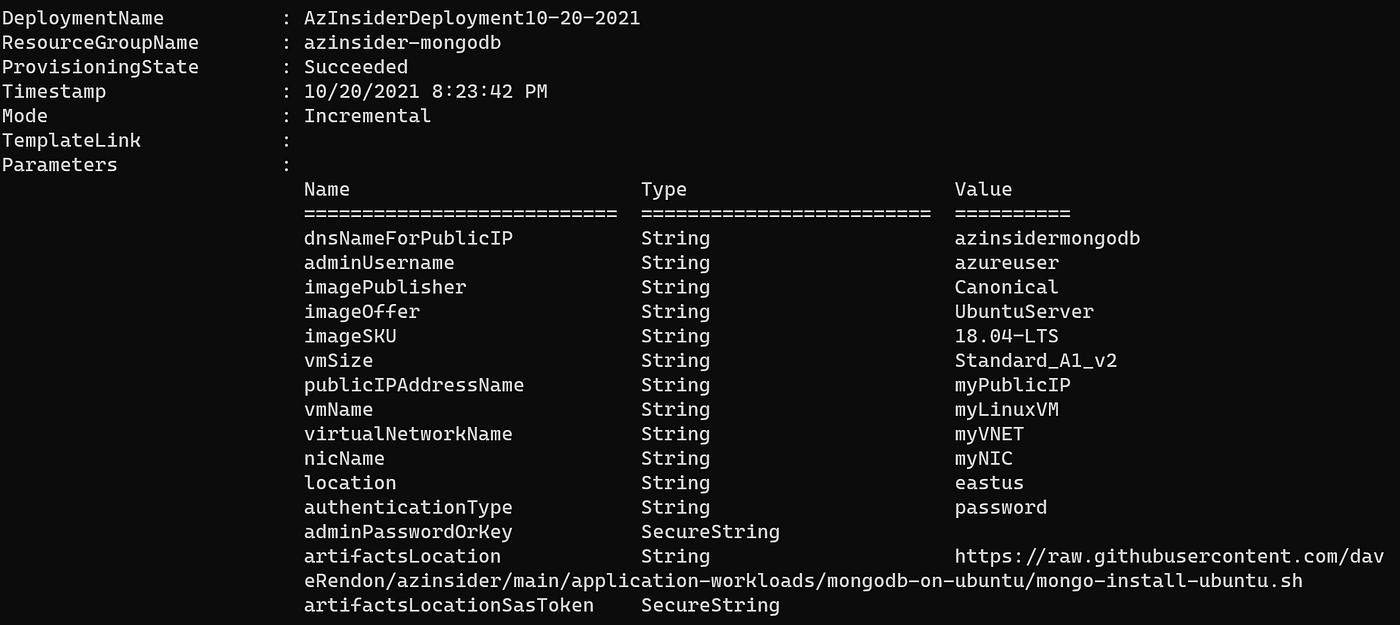Click the azureuser admin username value
The image size is (1400, 625).
click(x=1006, y=263)
